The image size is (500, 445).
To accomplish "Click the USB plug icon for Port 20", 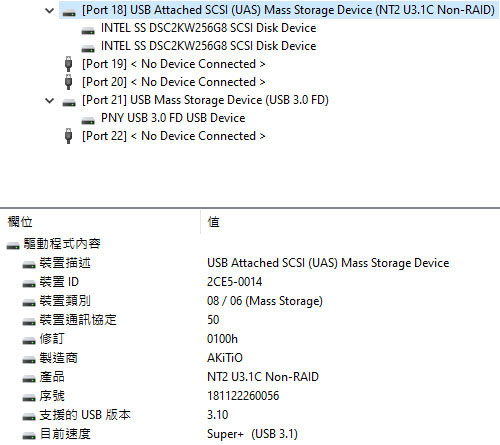I will 68,82.
